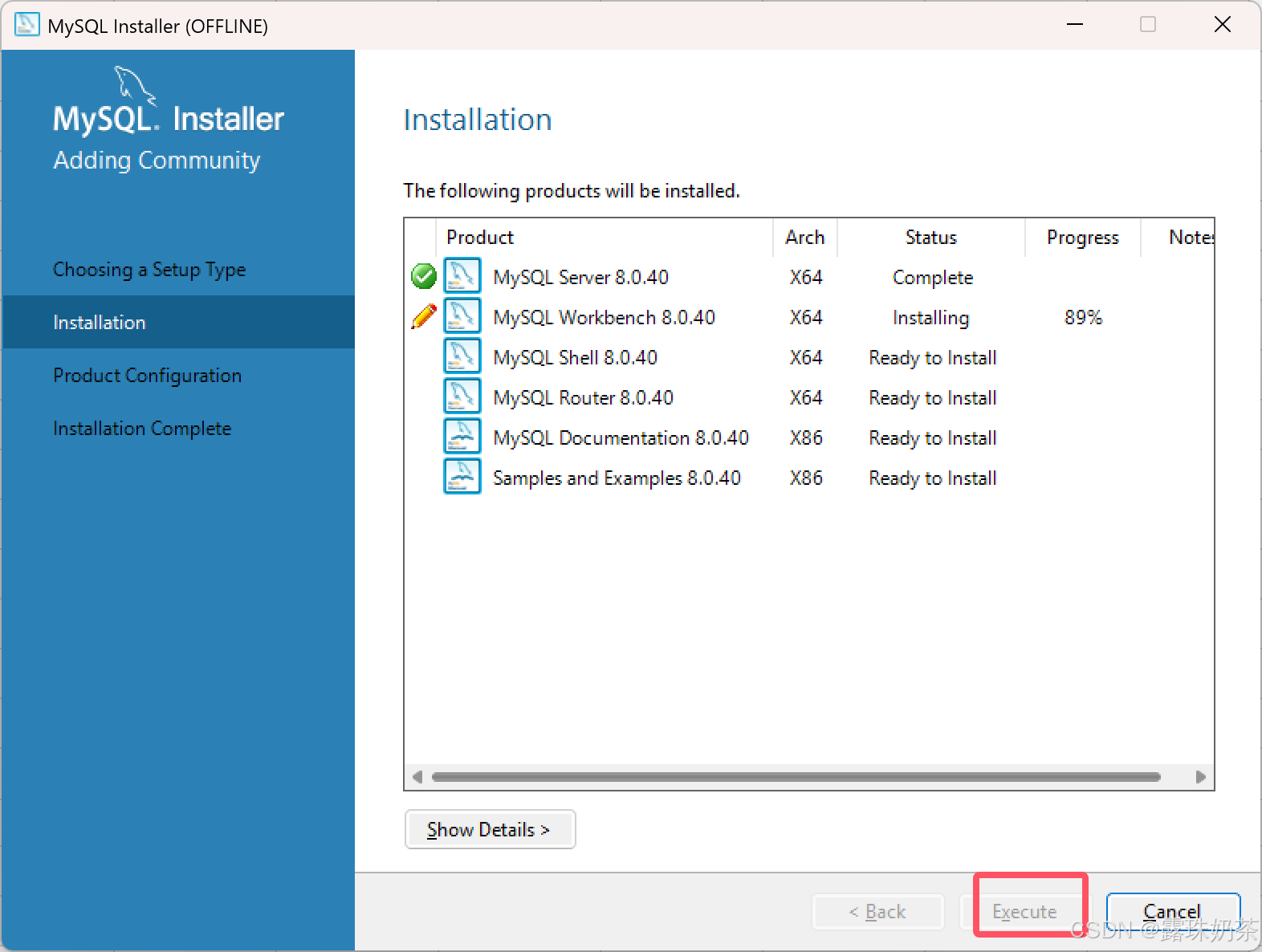Screen dimensions: 1262x952
Task: Click 'The following products will be installed' text
Action: tap(571, 191)
